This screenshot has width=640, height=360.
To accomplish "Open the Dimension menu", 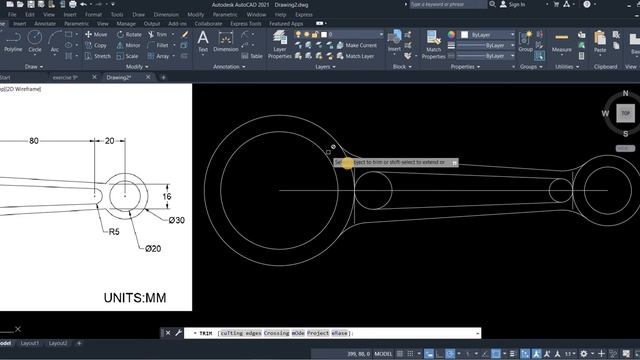I will click(x=166, y=14).
